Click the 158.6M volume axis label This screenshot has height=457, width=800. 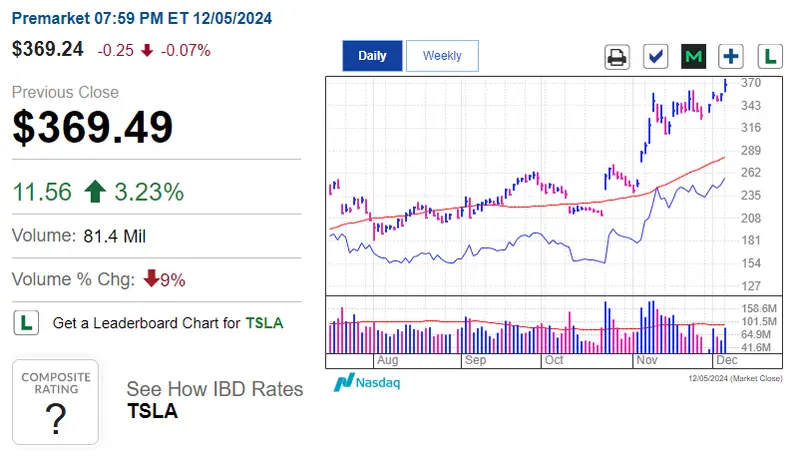759,309
